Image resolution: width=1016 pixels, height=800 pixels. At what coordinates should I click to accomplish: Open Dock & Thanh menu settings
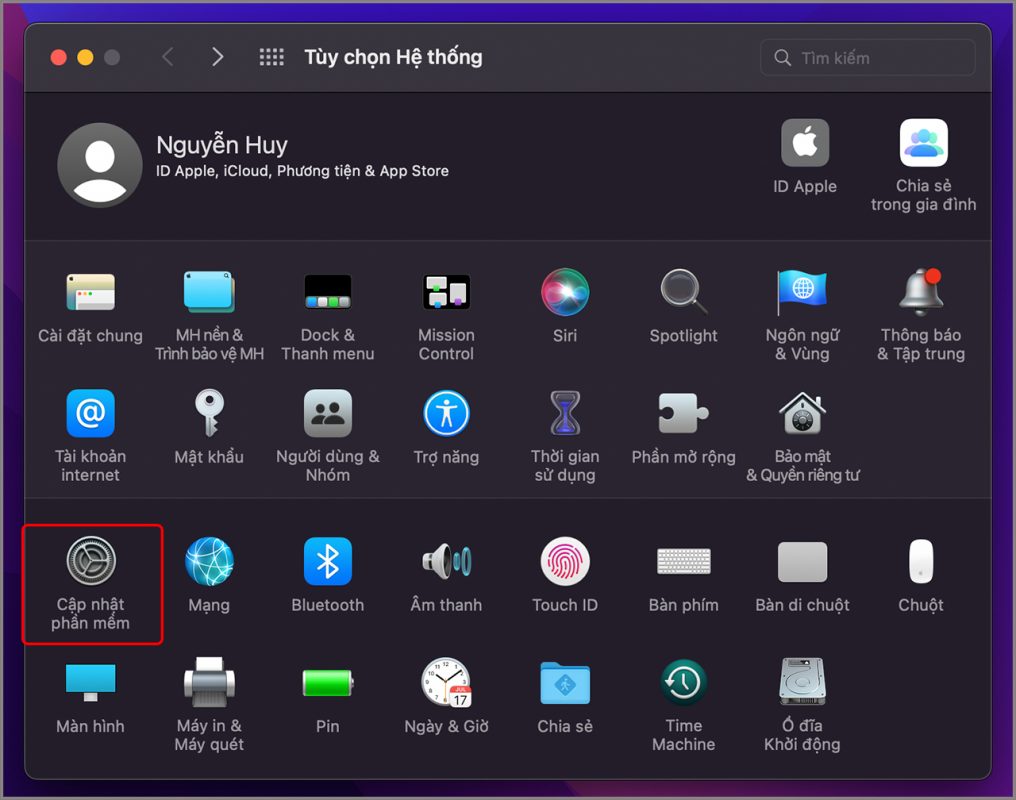(327, 293)
